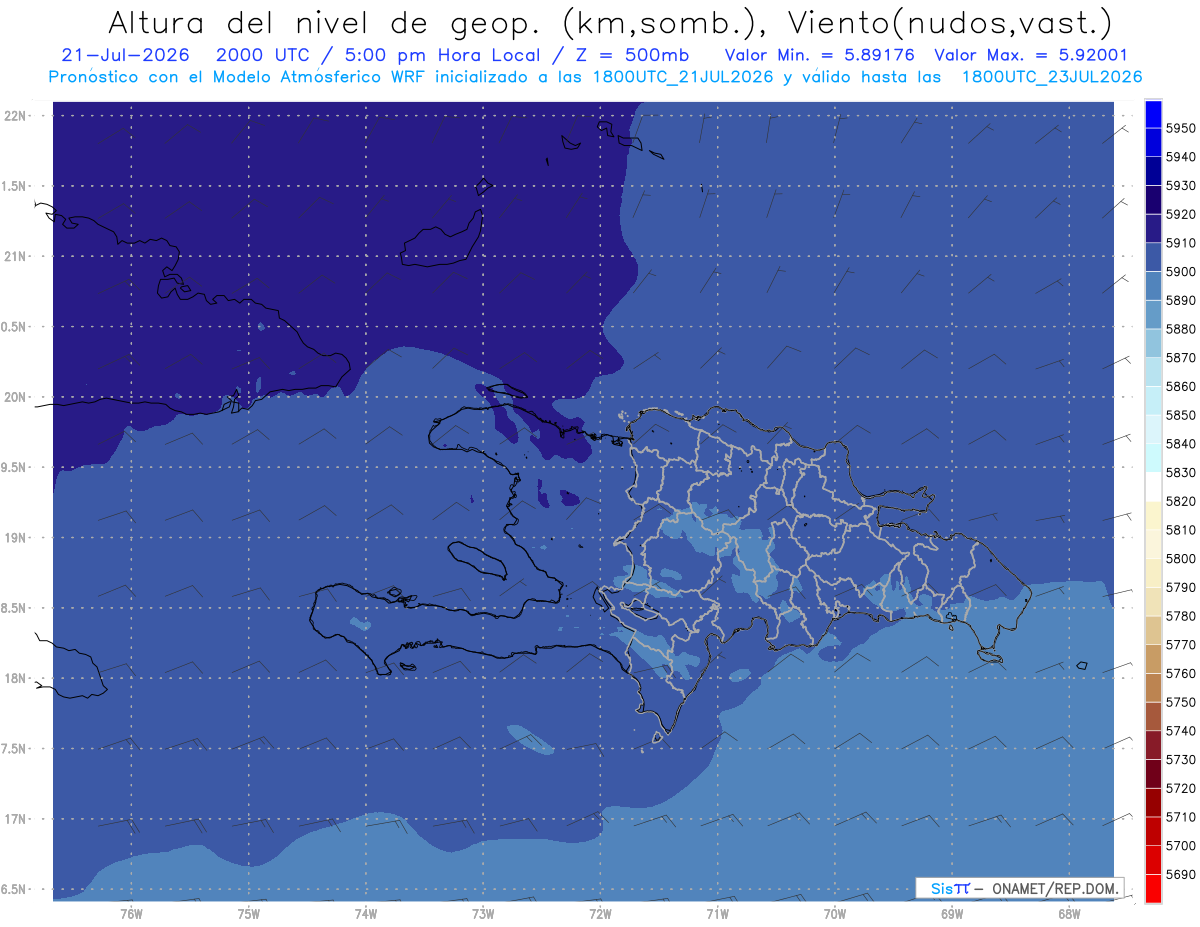Click the '5800' colorbar value
Image resolution: width=1200 pixels, height=927 pixels.
tap(1180, 558)
